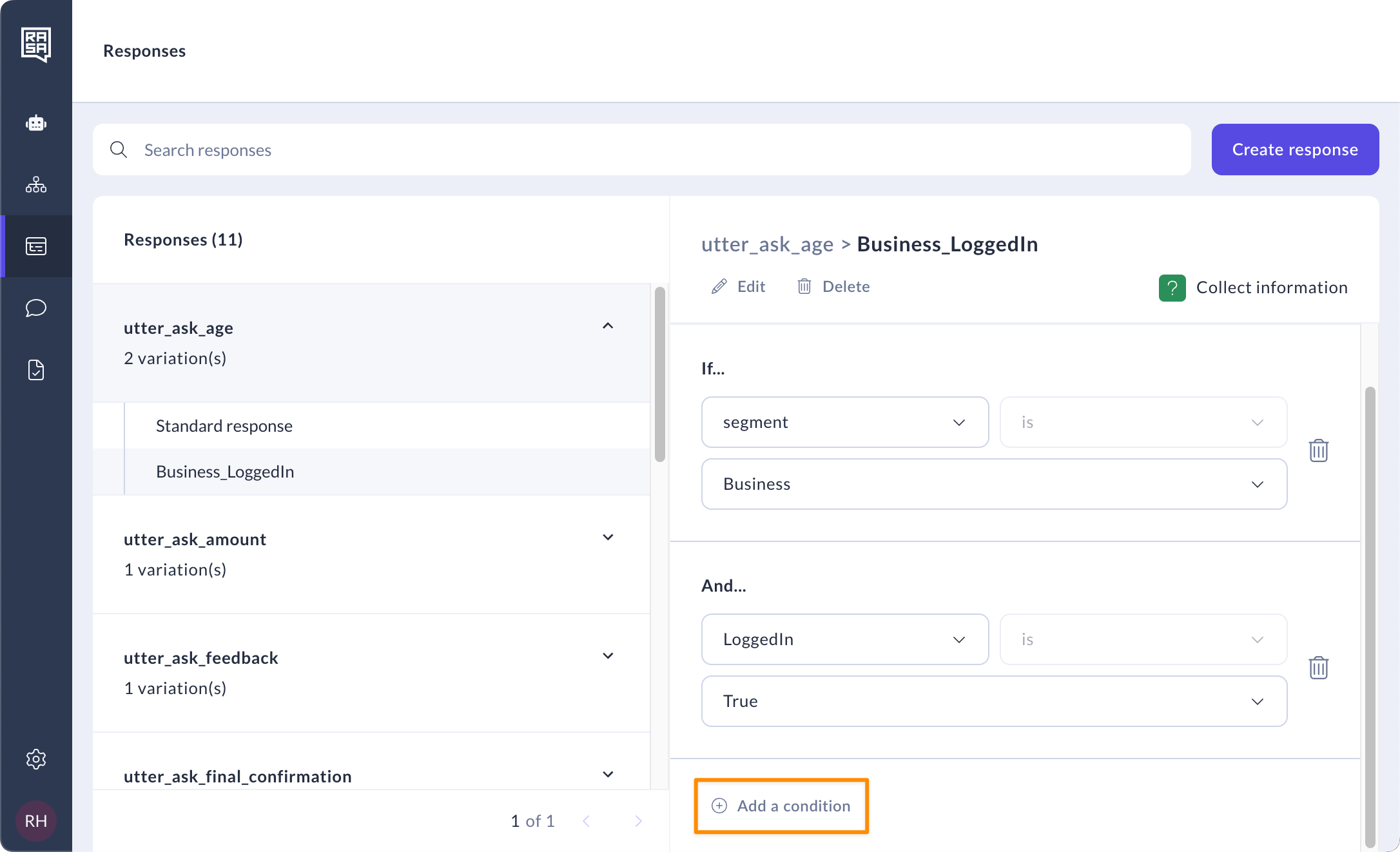
Task: Open the 'is' operator dropdown for segment
Action: tap(1143, 422)
